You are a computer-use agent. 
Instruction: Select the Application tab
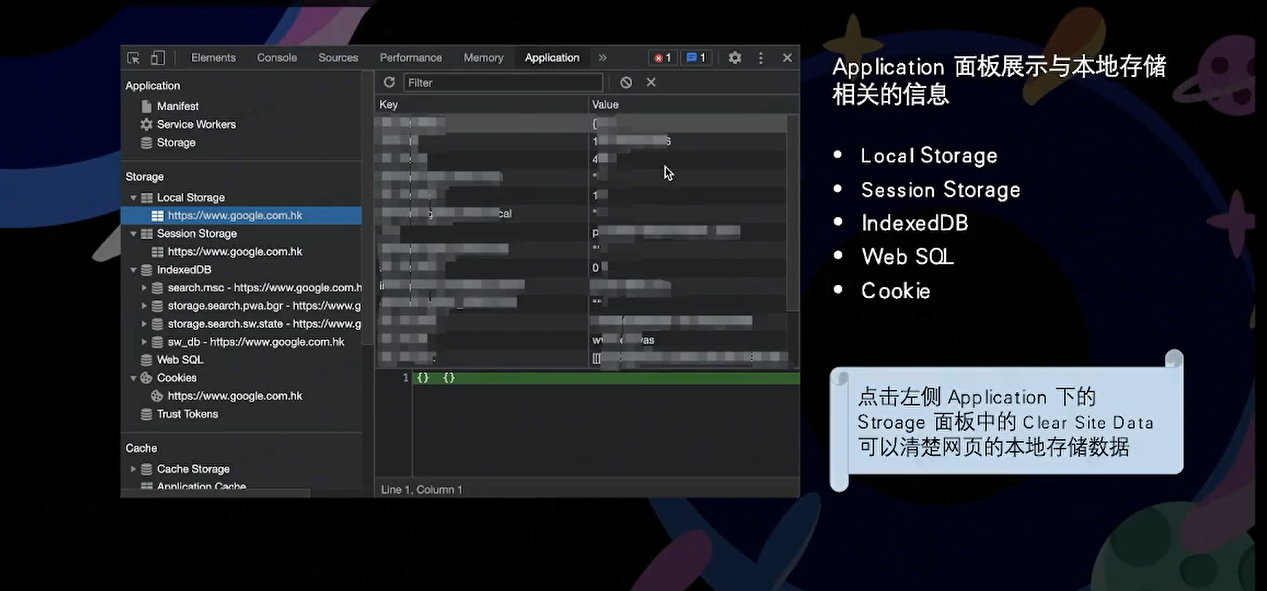(x=552, y=58)
